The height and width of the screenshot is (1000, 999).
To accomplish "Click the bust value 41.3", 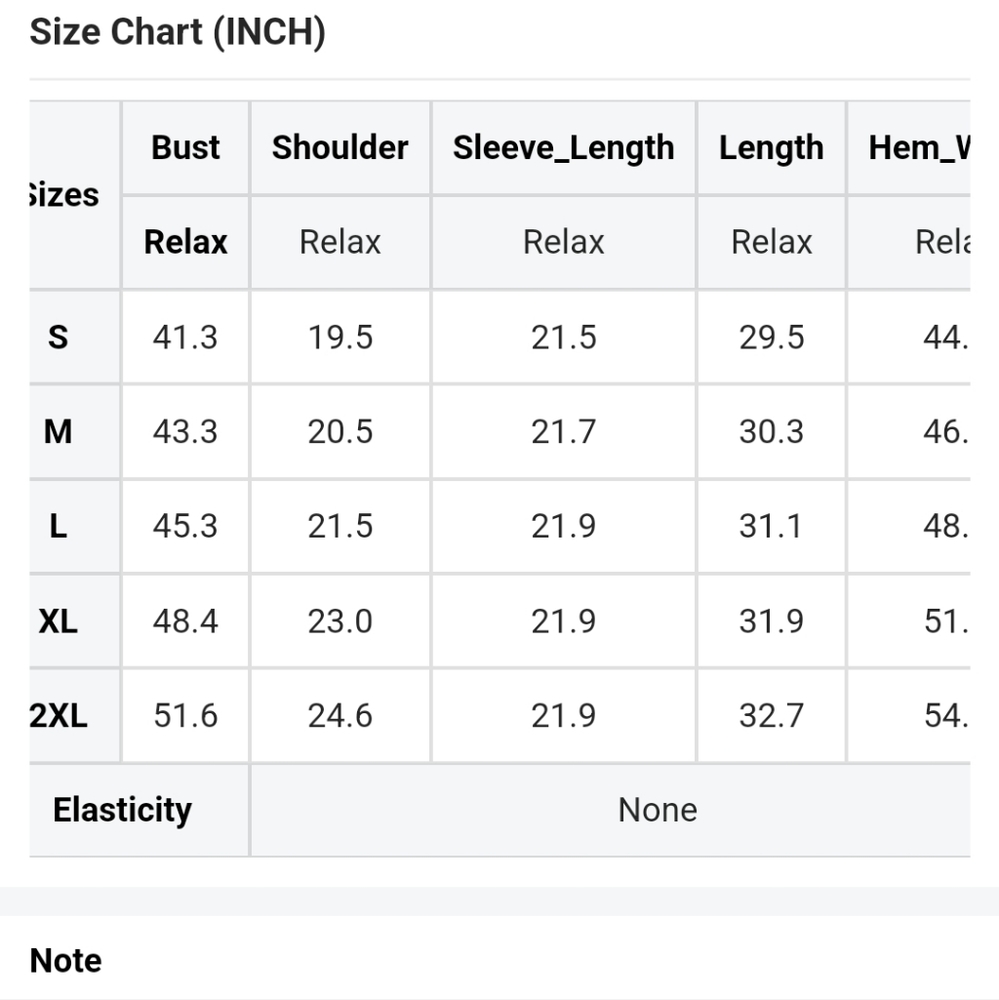I will pos(185,337).
